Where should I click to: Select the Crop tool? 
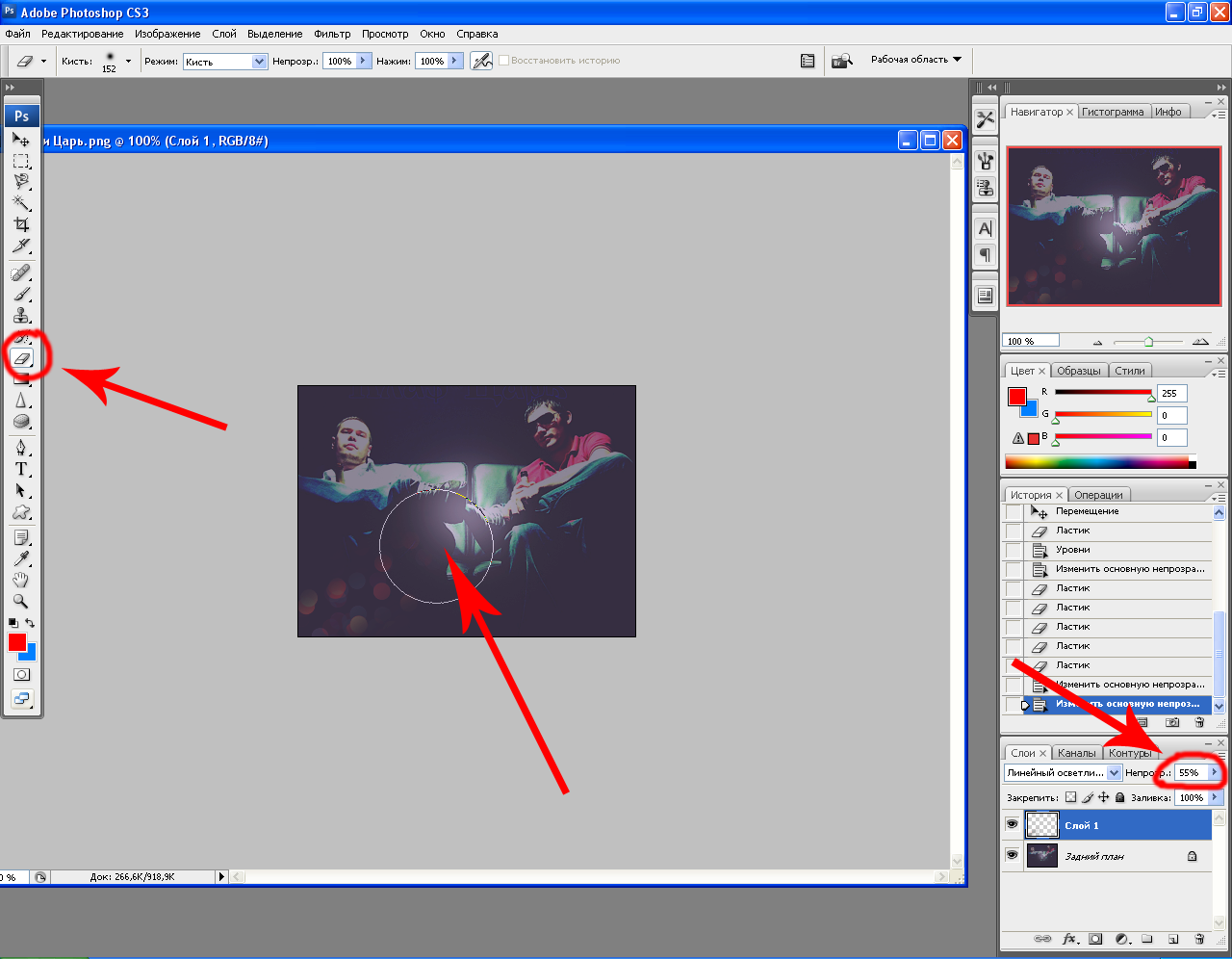pyautogui.click(x=21, y=224)
